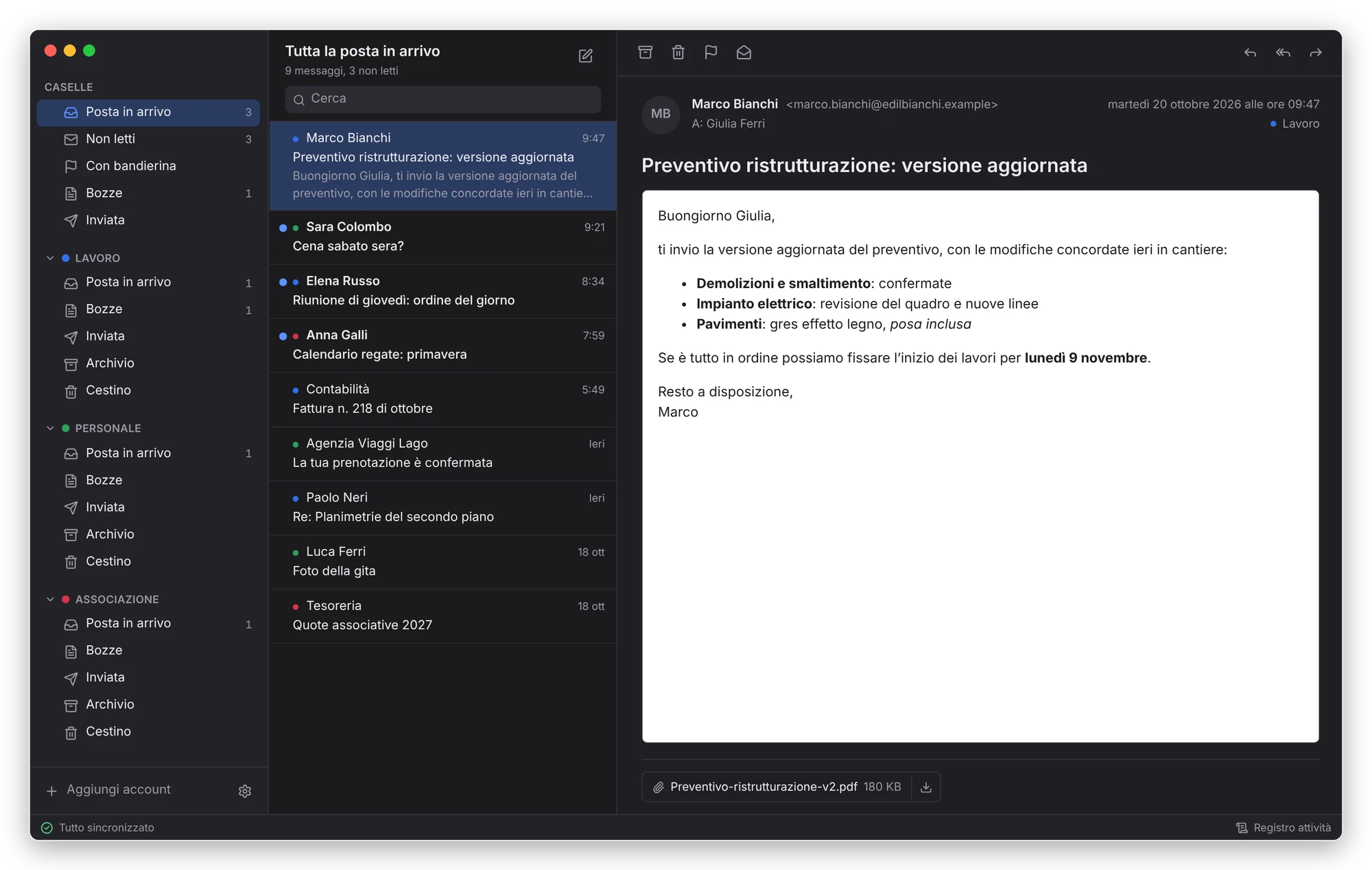1372x870 pixels.
Task: Open Elena Russo's Riunione di giovedì message
Action: tap(443, 291)
